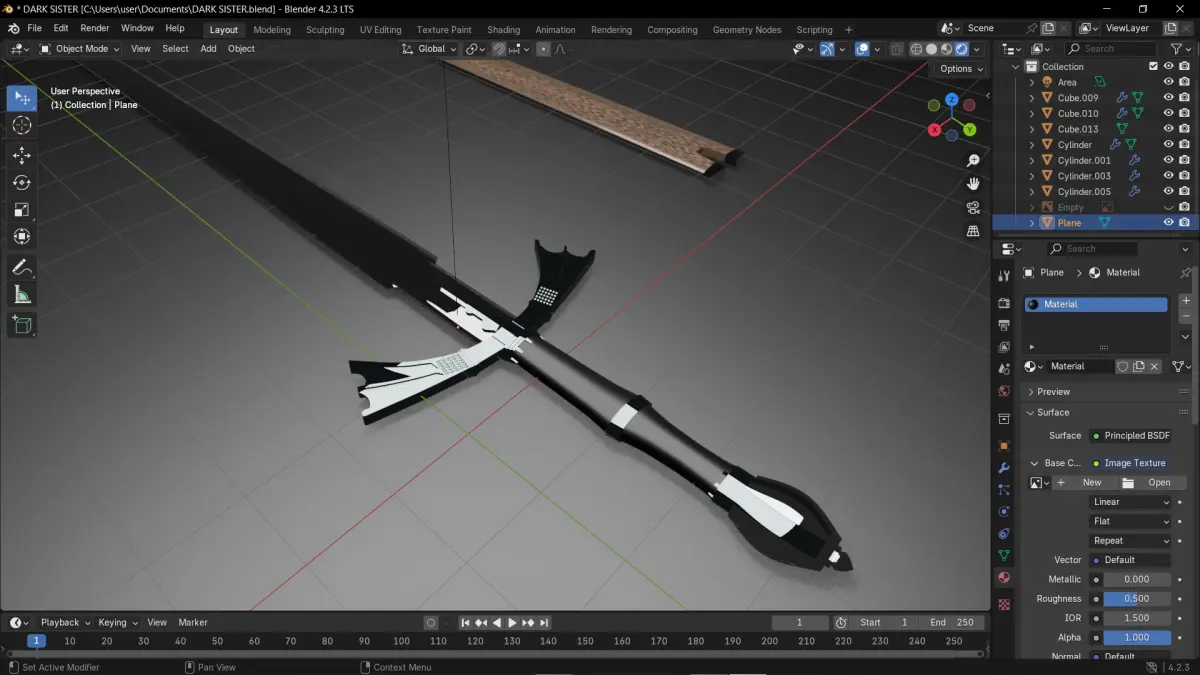Click the Select Box tool
Screen dimensions: 1200x675
22,98
